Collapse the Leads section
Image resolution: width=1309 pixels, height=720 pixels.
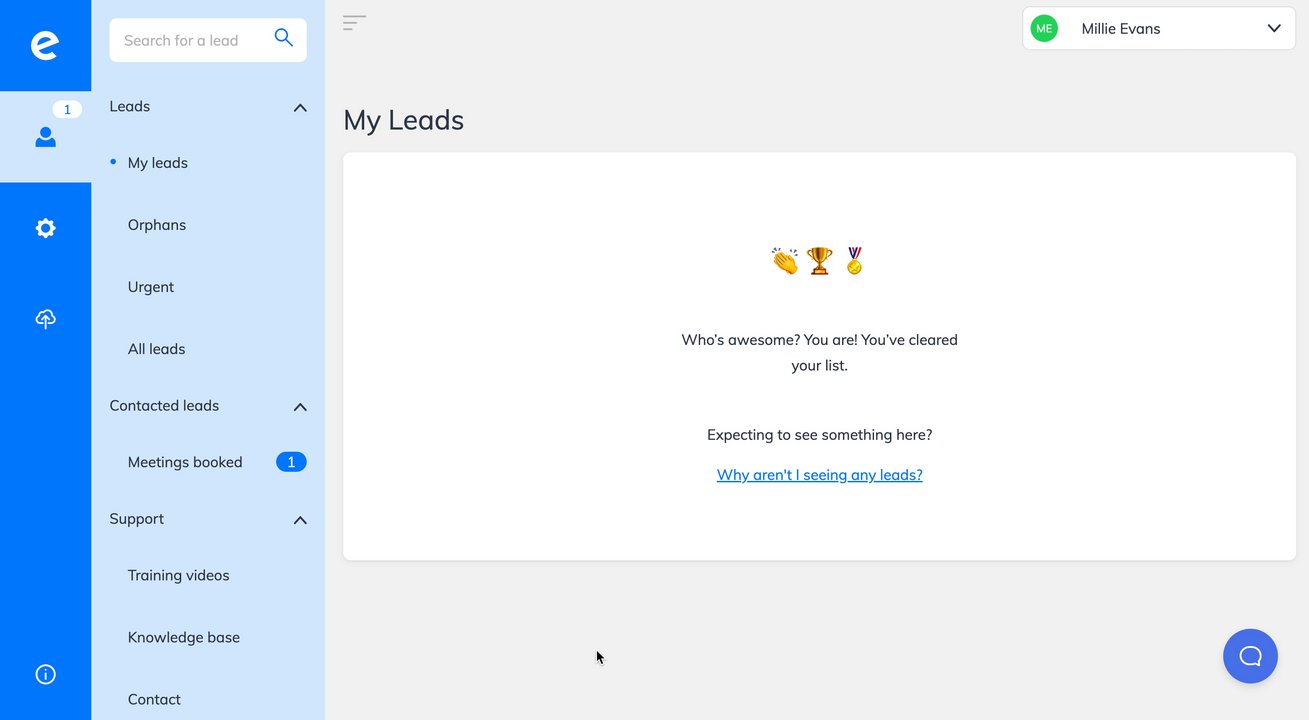[300, 107]
